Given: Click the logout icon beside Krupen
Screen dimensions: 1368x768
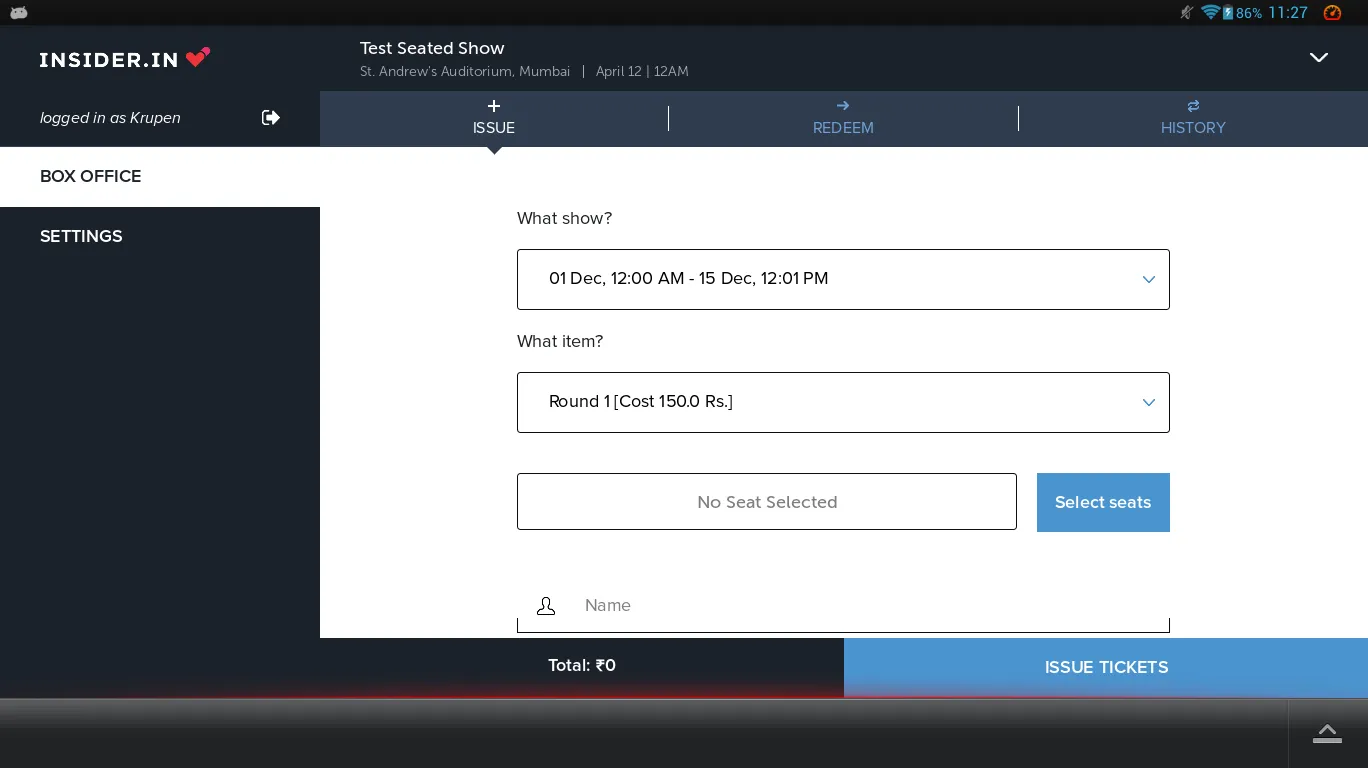Looking at the screenshot, I should (x=270, y=118).
